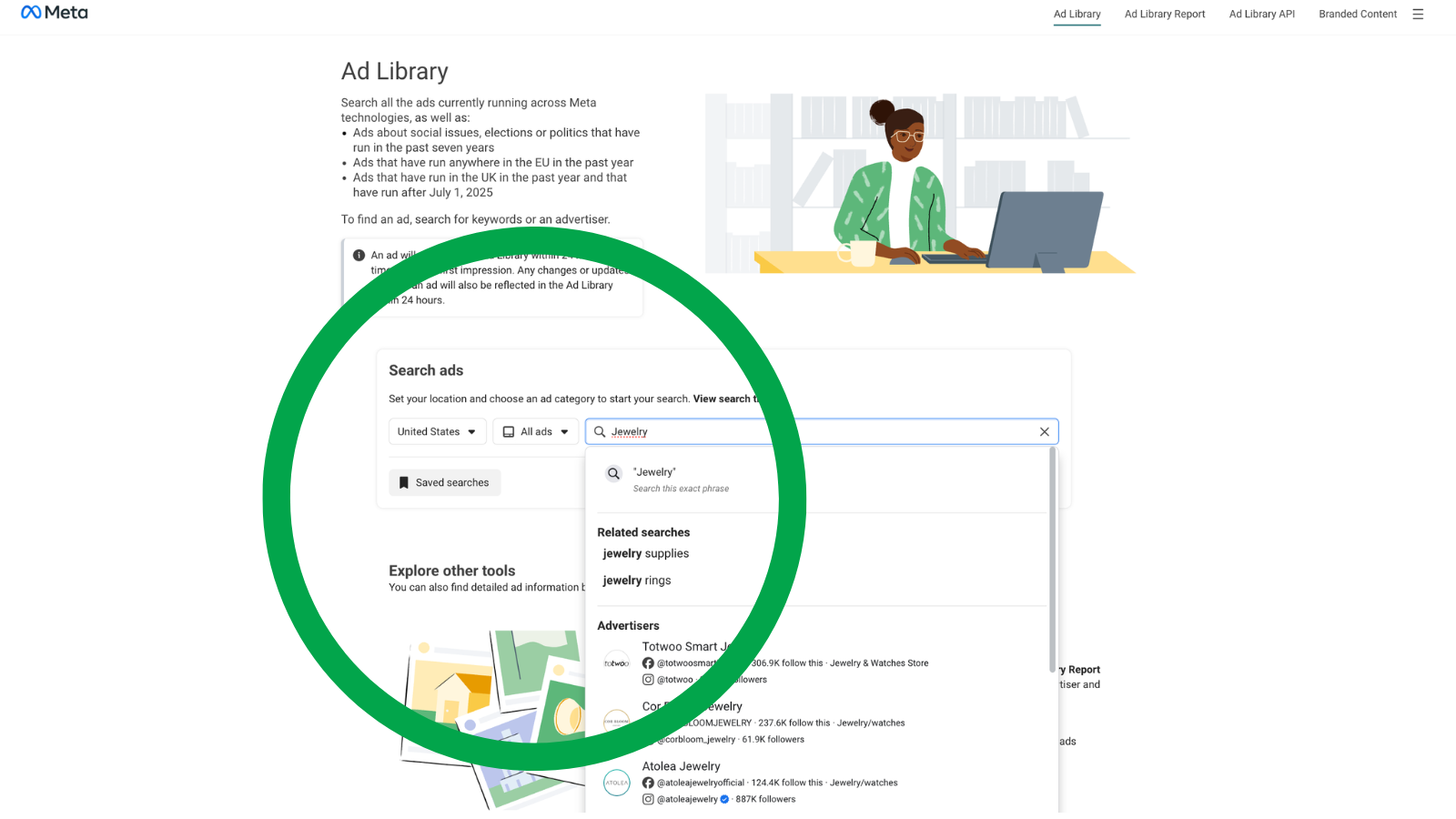This screenshot has width=1456, height=819.
Task: Click the woman at laptop illustration
Action: pos(919,184)
